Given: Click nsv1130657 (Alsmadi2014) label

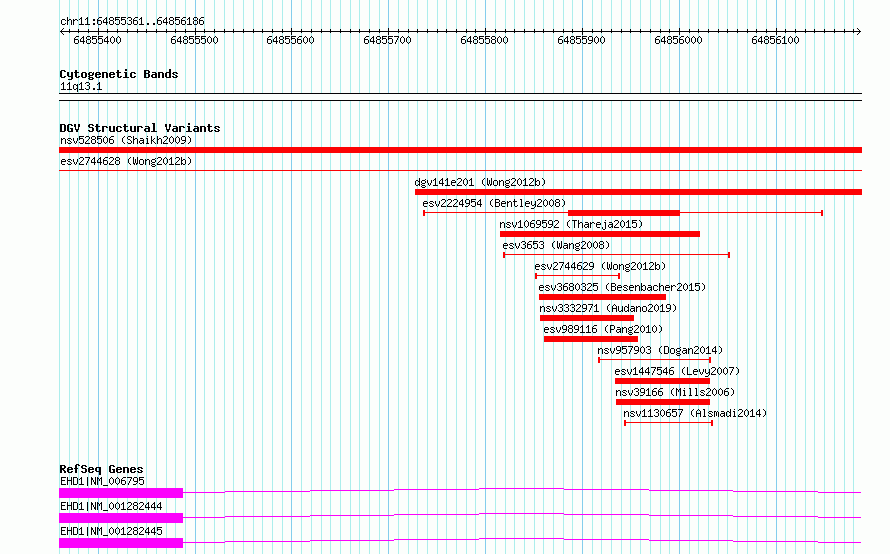Looking at the screenshot, I should click(695, 413).
